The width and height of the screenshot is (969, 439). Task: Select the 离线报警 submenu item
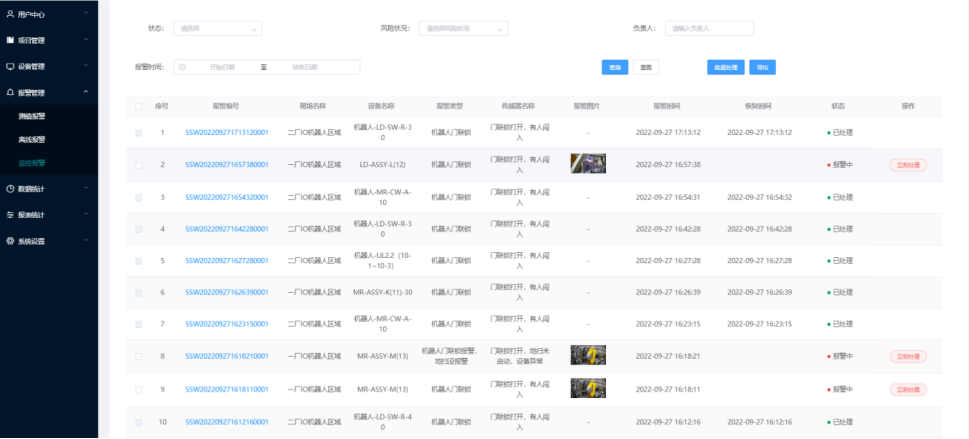point(32,140)
